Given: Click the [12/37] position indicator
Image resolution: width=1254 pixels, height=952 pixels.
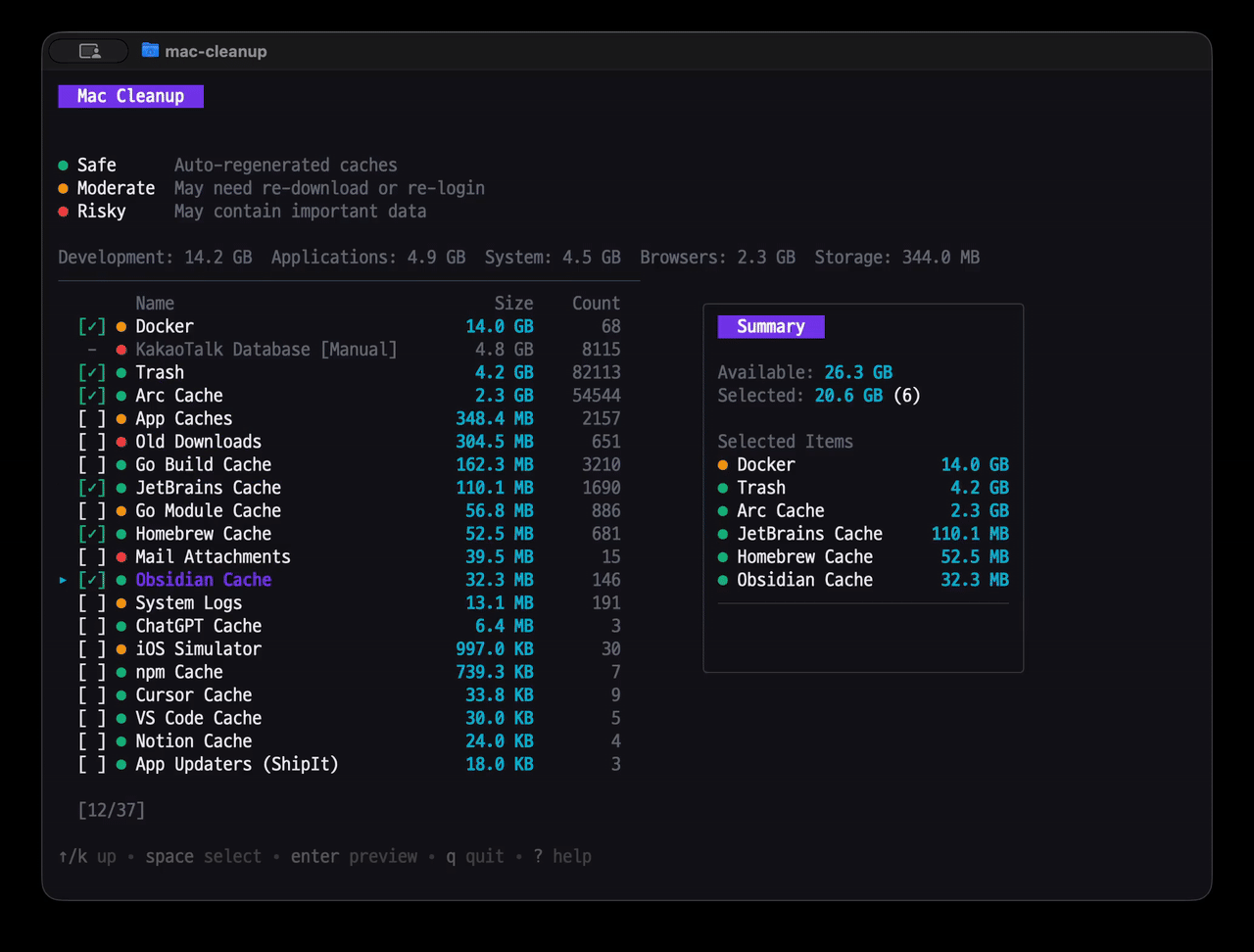Looking at the screenshot, I should (111, 810).
